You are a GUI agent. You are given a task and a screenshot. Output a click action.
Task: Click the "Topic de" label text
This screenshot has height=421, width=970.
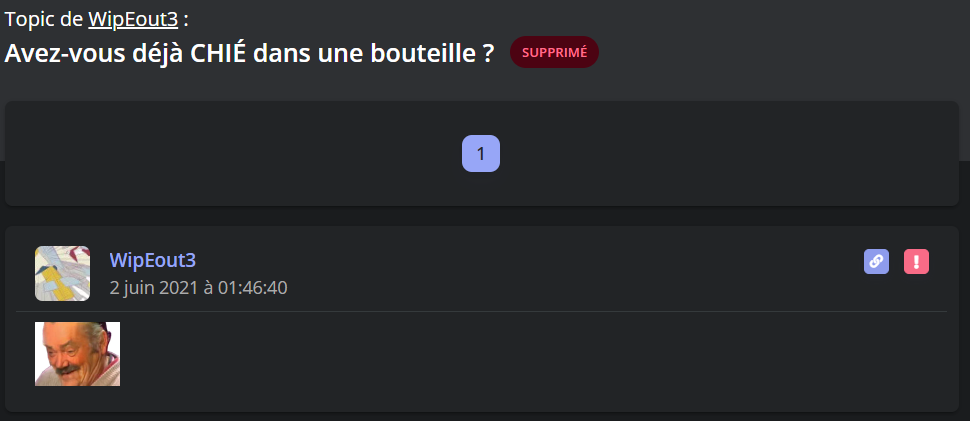(43, 19)
